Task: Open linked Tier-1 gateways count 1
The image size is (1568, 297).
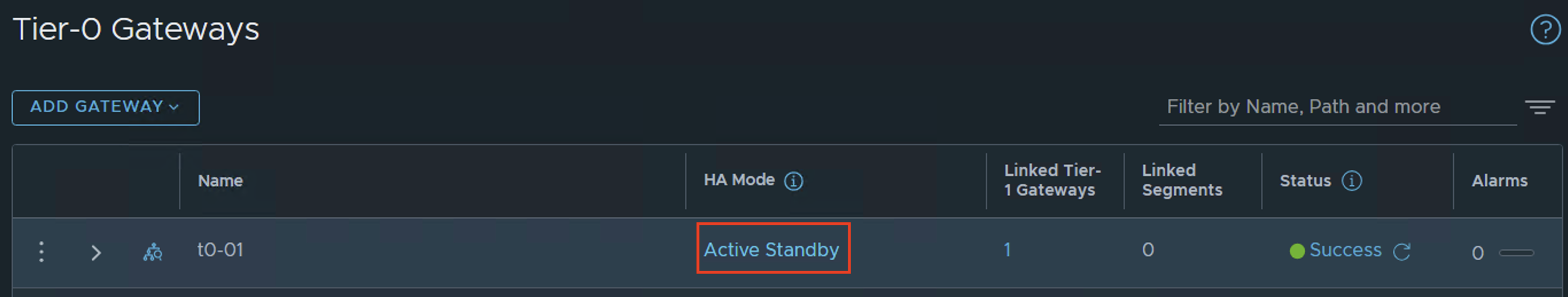Action: click(x=1007, y=249)
